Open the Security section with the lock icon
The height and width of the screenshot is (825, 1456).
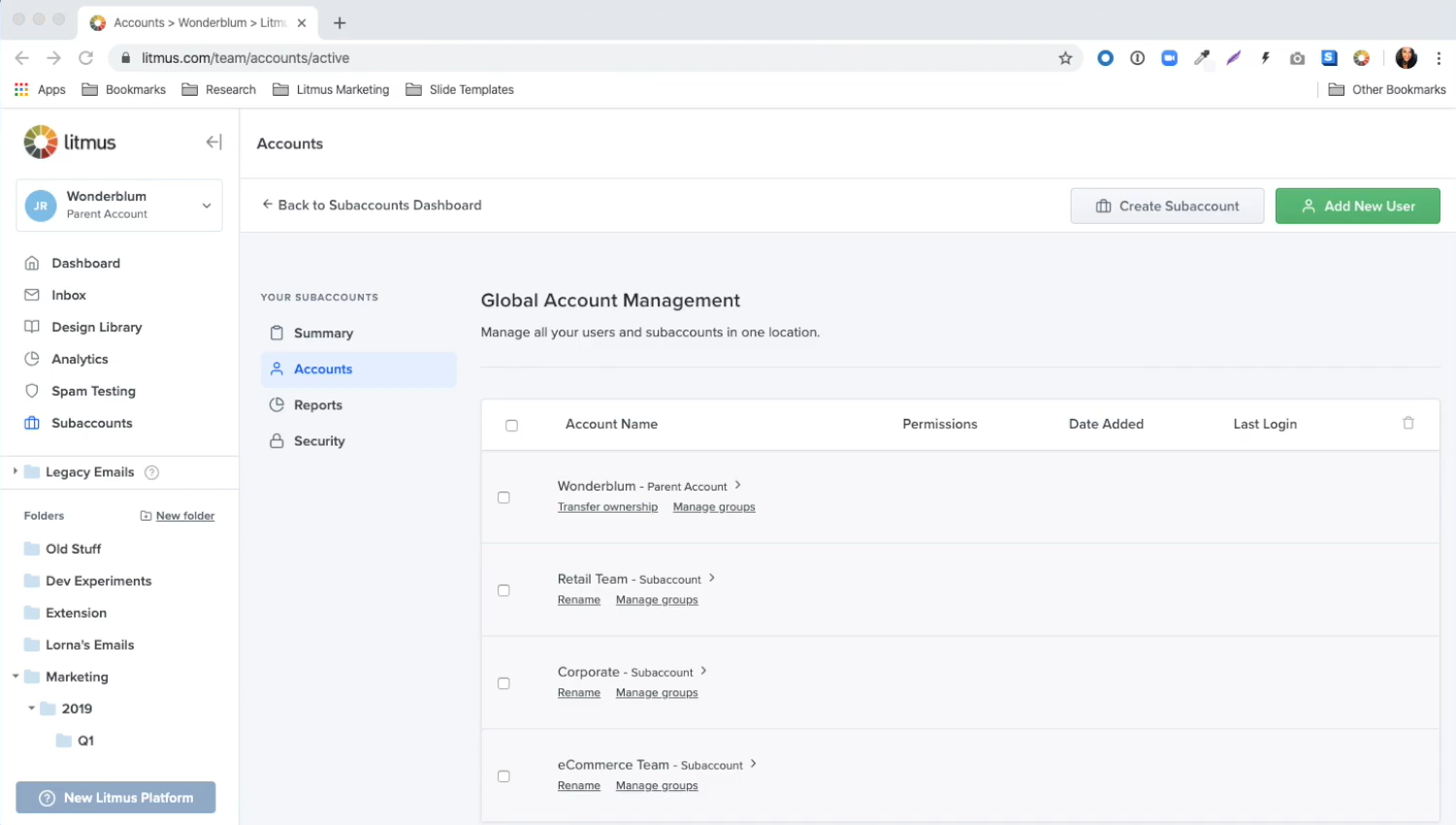(x=317, y=441)
